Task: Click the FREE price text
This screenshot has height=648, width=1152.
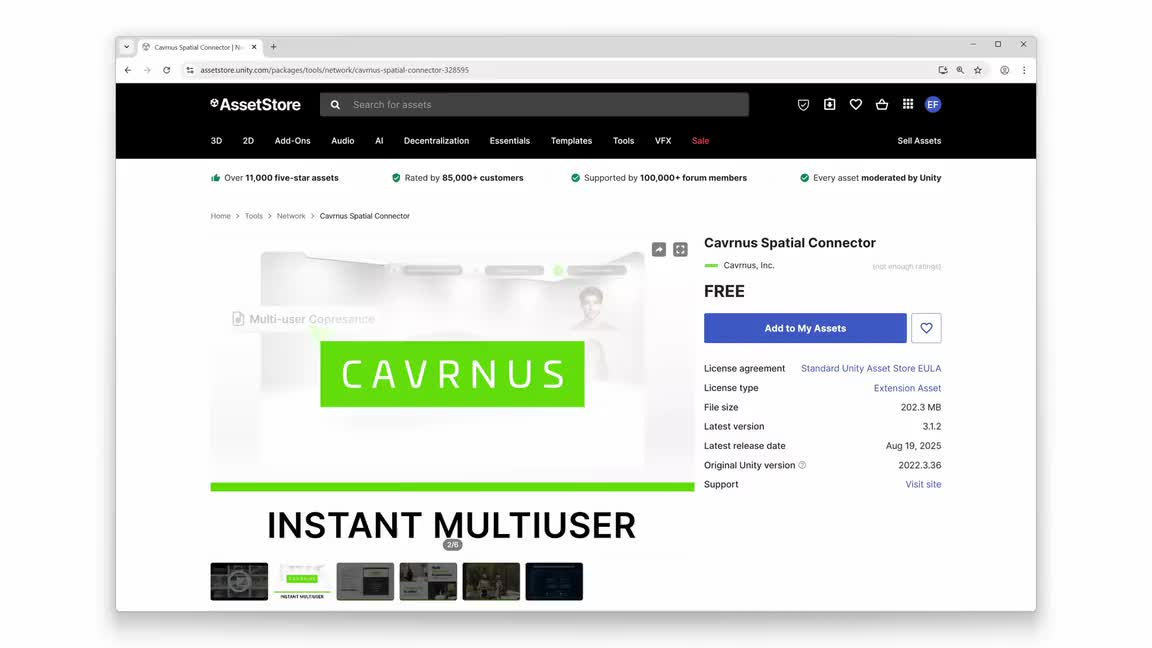Action: point(724,291)
